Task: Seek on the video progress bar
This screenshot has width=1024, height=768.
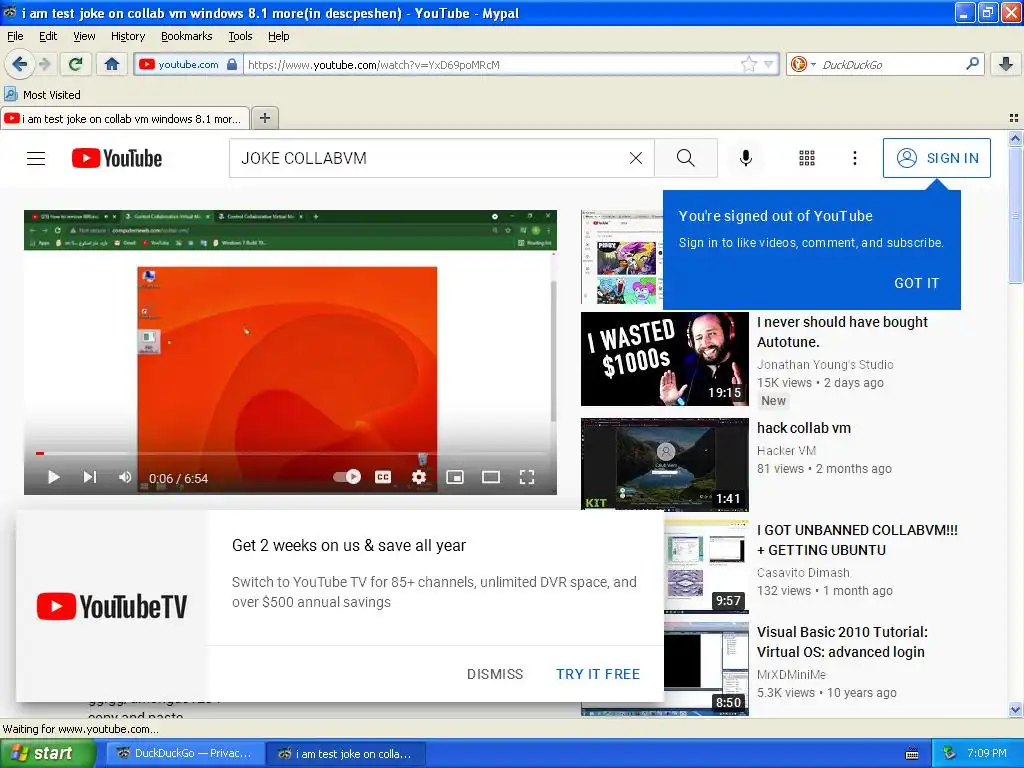Action: [x=291, y=453]
